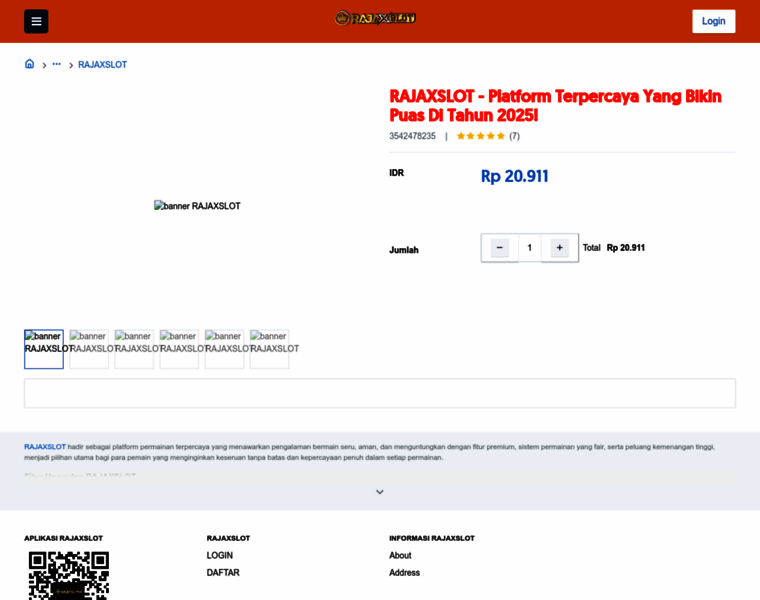The height and width of the screenshot is (600, 760).
Task: Open the Address footer link
Action: [404, 572]
